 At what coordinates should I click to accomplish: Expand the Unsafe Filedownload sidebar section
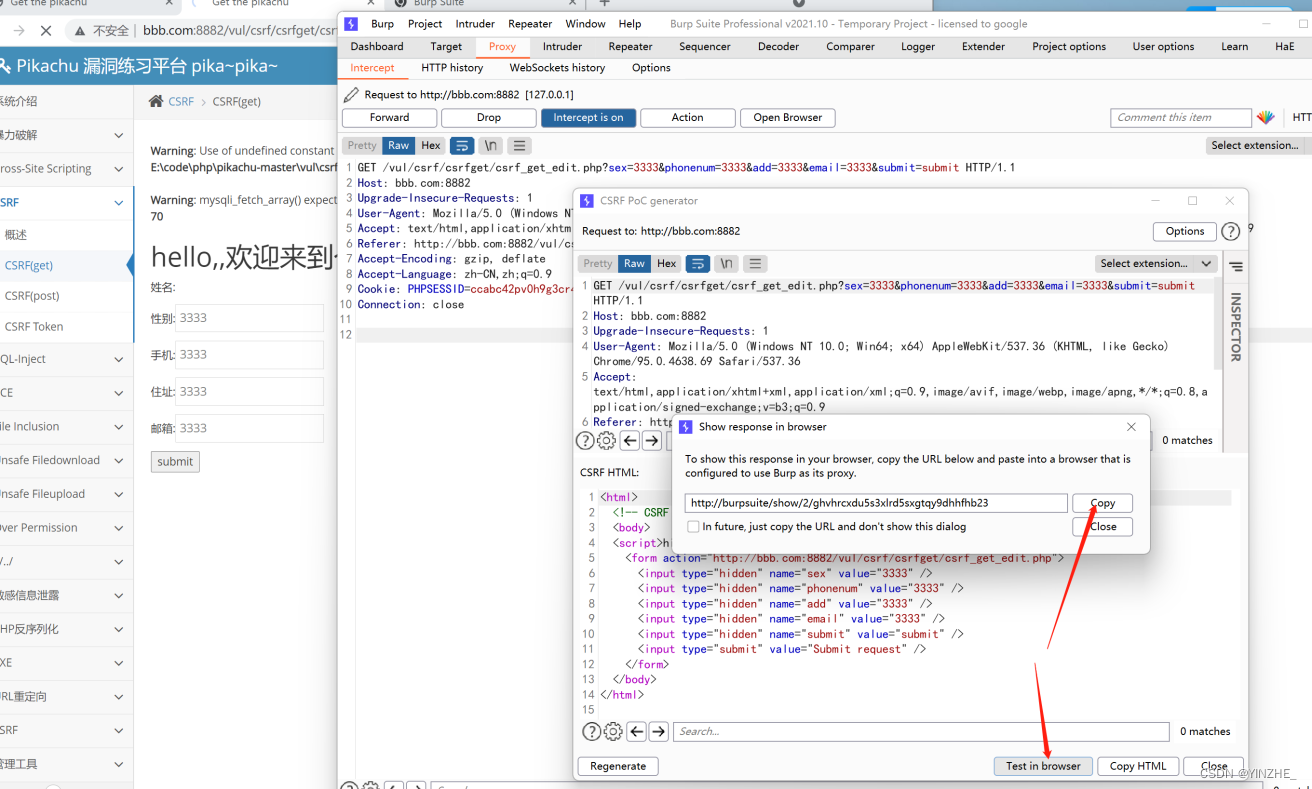66,461
